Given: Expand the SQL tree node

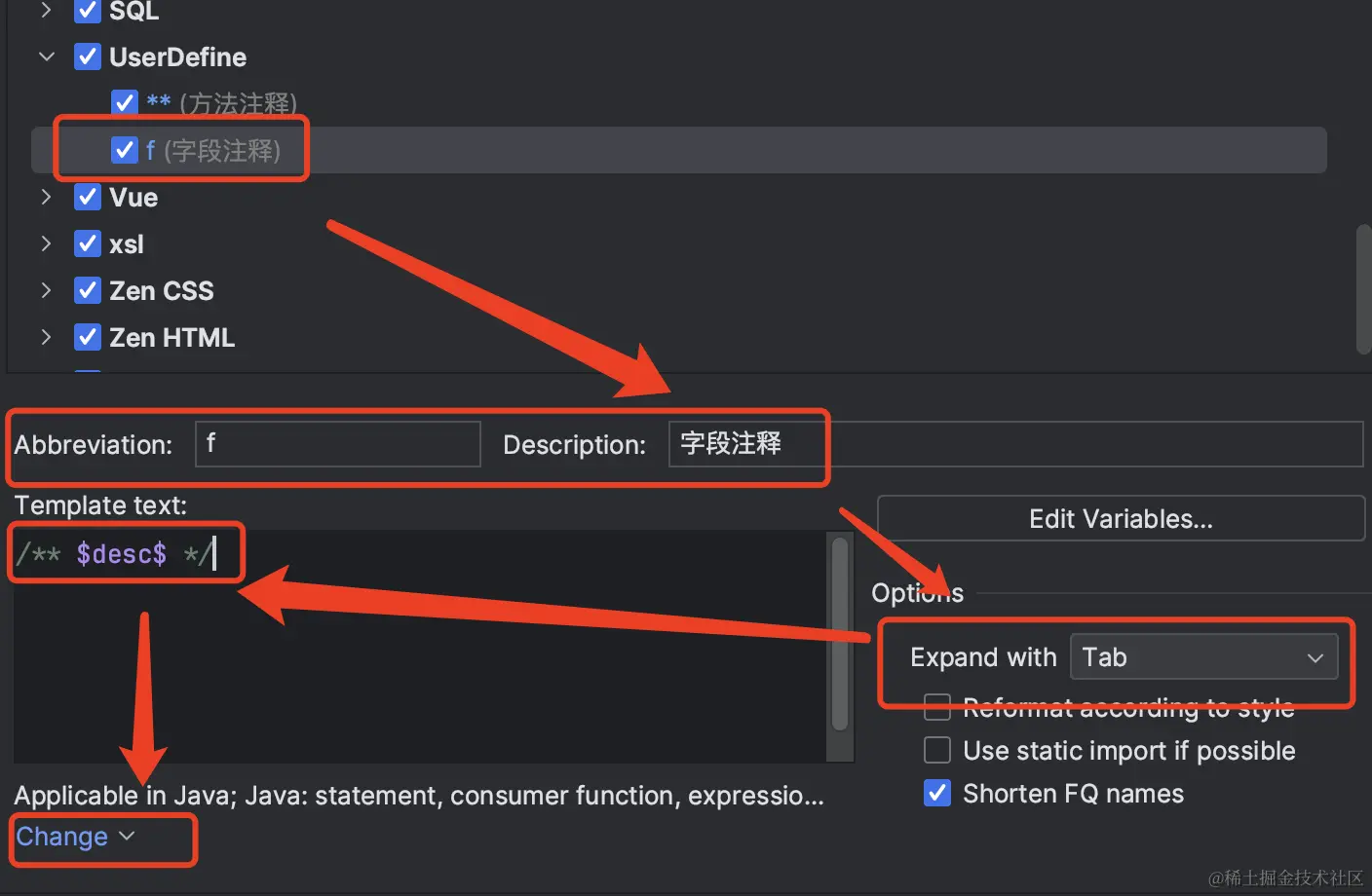Looking at the screenshot, I should pos(46,11).
